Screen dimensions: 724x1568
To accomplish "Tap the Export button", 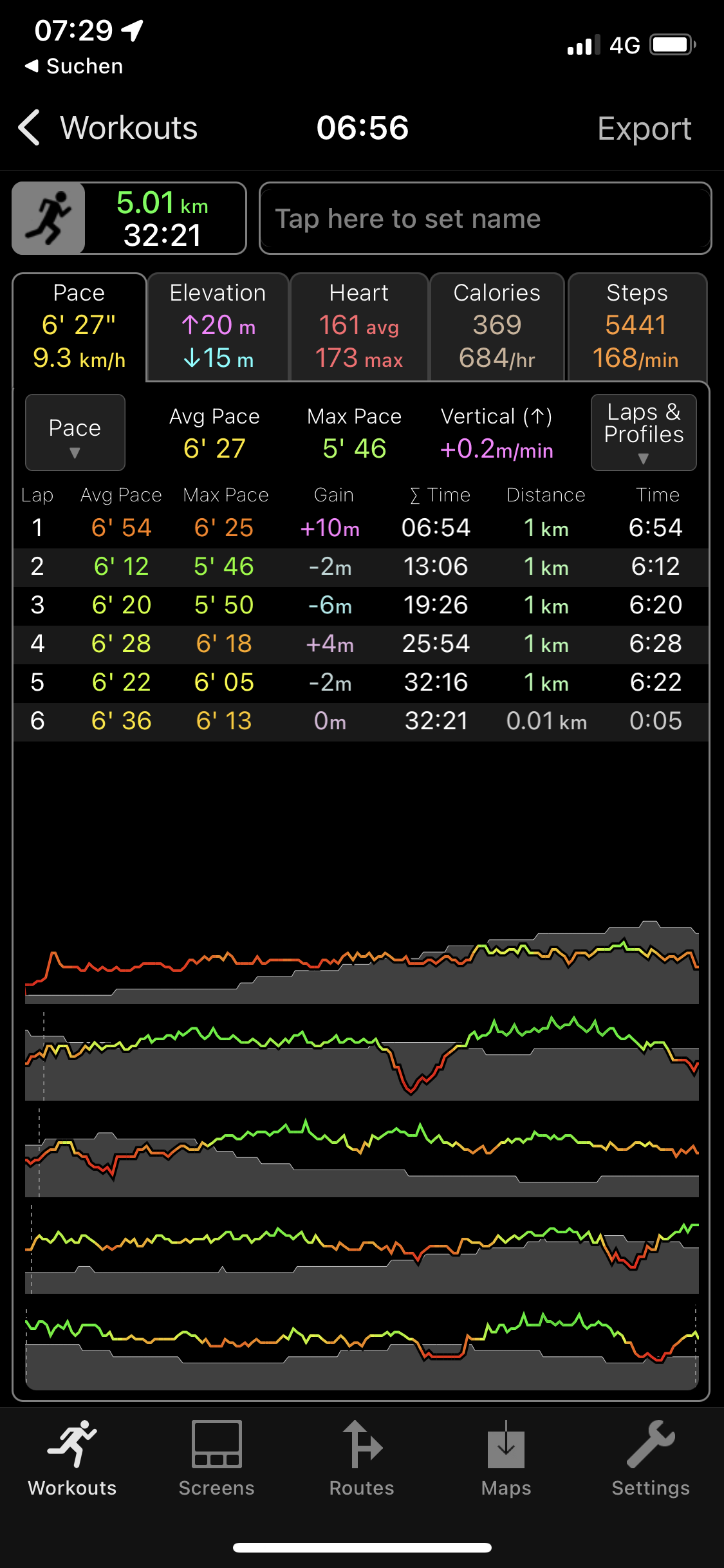I will (644, 128).
